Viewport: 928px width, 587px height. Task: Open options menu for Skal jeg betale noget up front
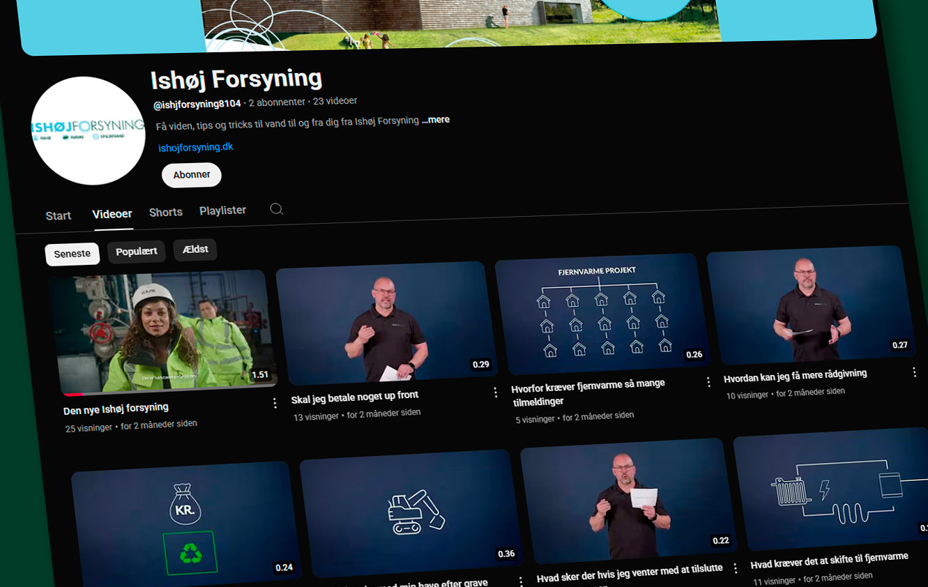click(x=495, y=393)
